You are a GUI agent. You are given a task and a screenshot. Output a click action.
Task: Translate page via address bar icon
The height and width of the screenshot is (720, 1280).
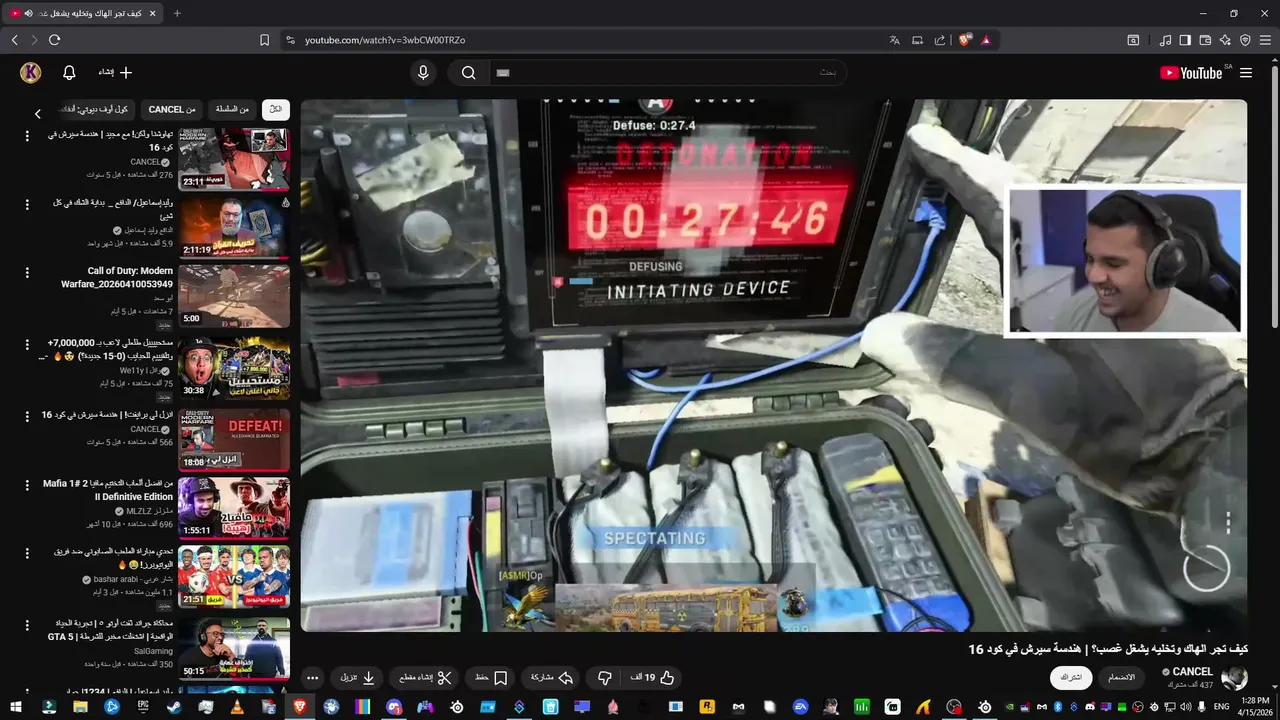click(894, 40)
